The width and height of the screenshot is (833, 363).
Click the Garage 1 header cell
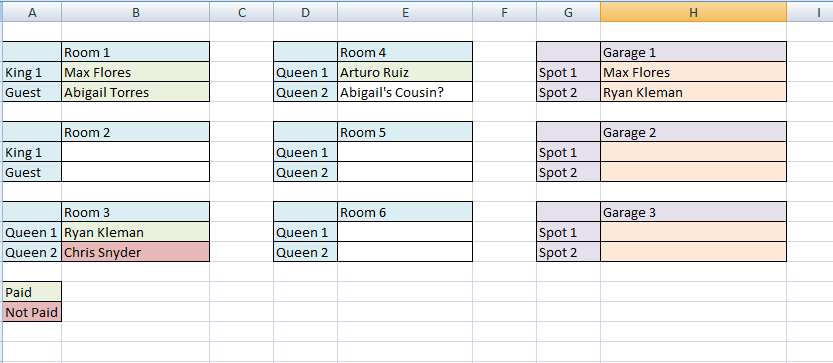tap(693, 52)
